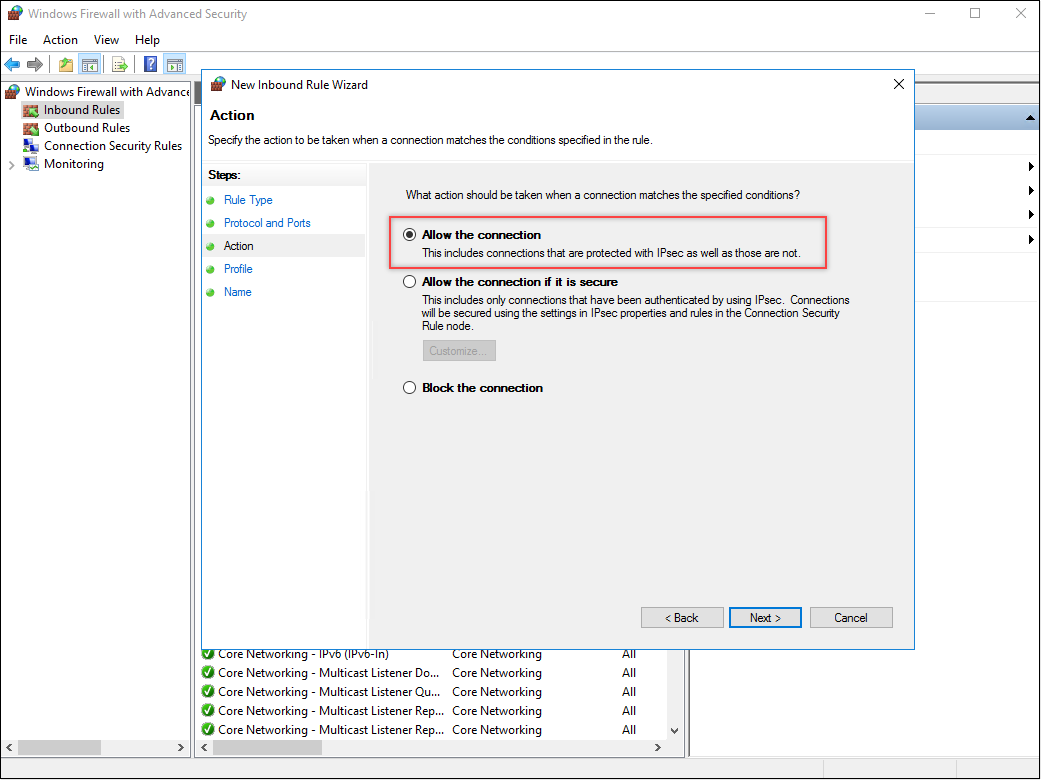Toggle Show/Hide Console Tree toolbar icon
1042x781 pixels.
point(90,65)
